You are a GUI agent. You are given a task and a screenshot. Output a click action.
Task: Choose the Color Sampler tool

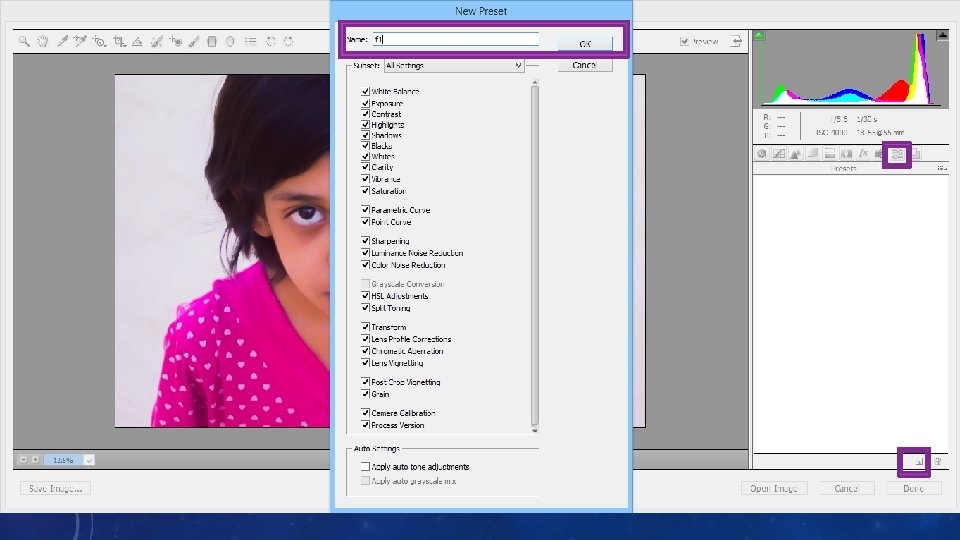point(80,41)
